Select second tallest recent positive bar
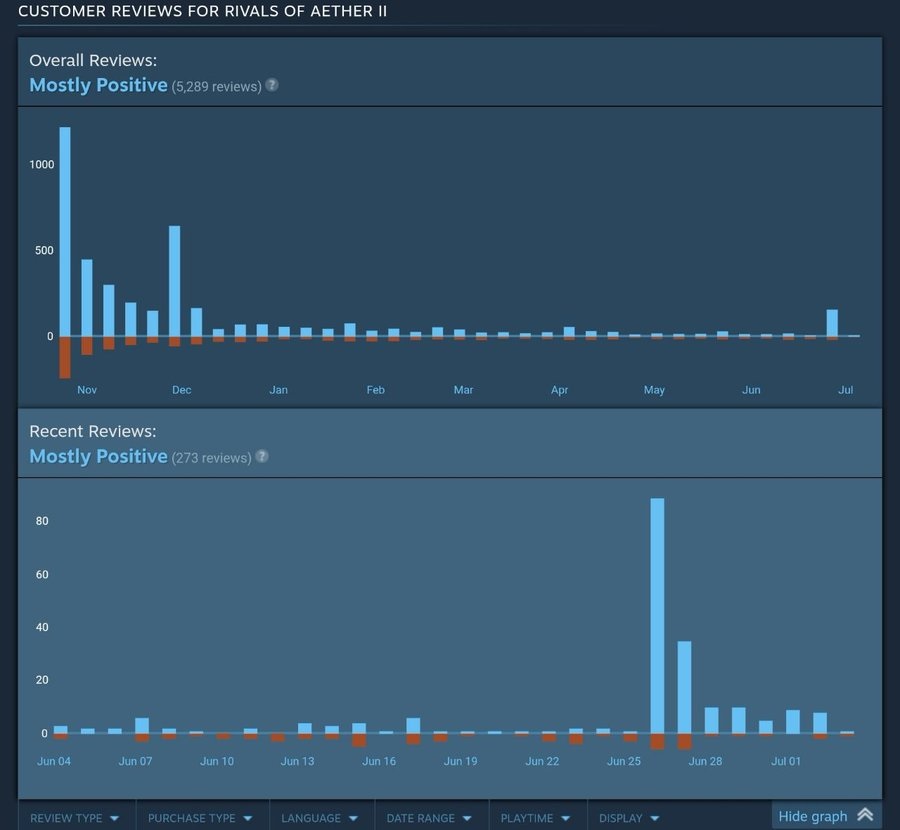This screenshot has width=900, height=830. pyautogui.click(x=684, y=687)
